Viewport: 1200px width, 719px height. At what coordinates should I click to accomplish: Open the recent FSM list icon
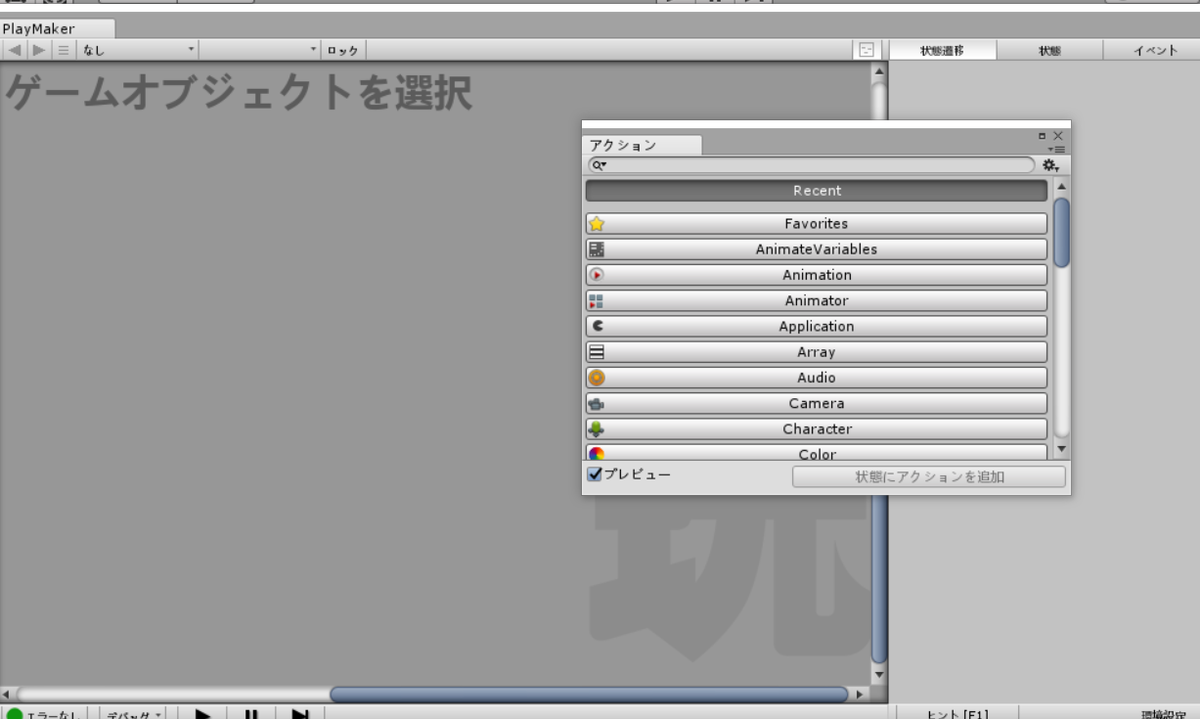pyautogui.click(x=63, y=50)
